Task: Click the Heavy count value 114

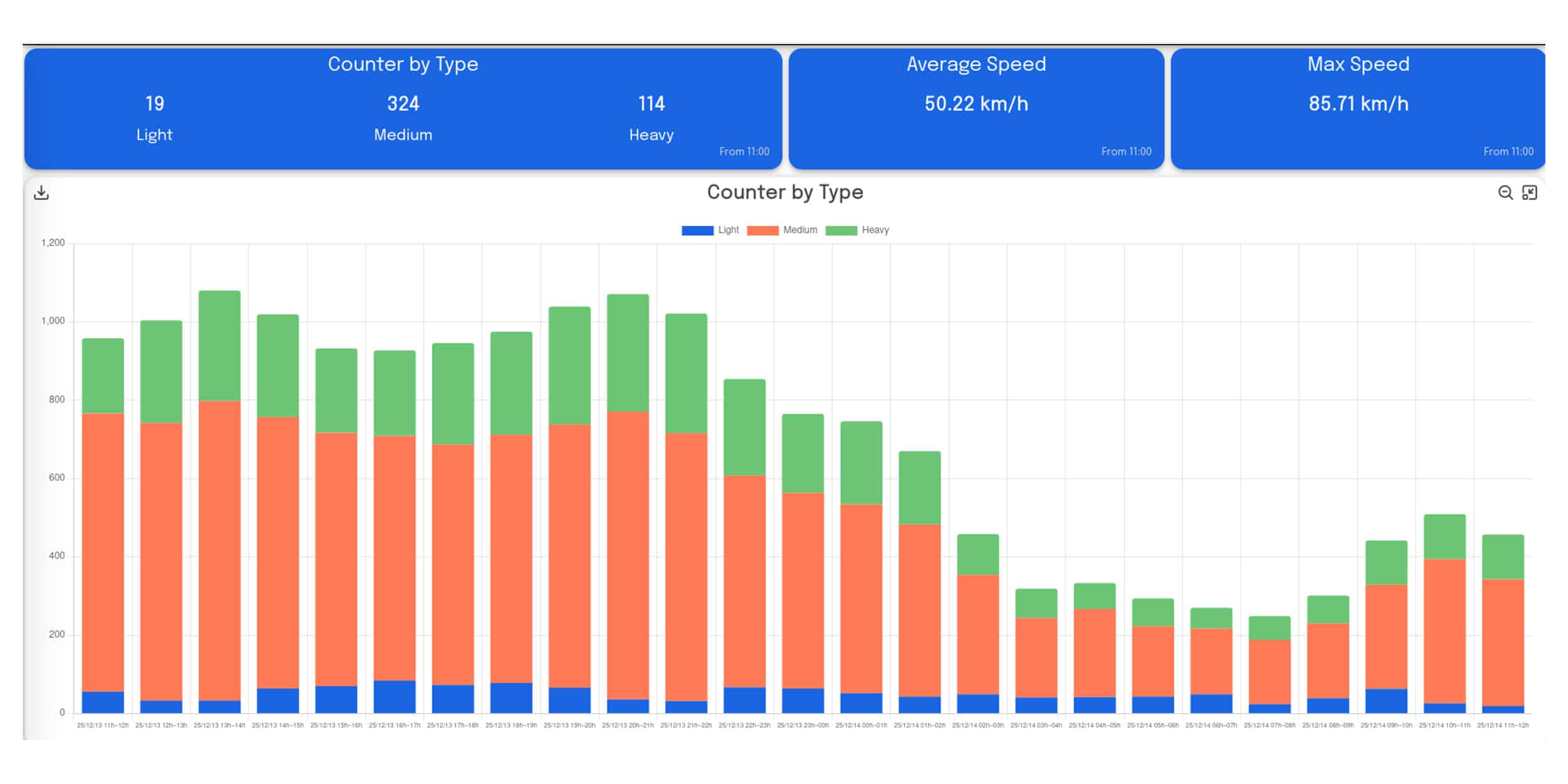Action: pyautogui.click(x=651, y=104)
